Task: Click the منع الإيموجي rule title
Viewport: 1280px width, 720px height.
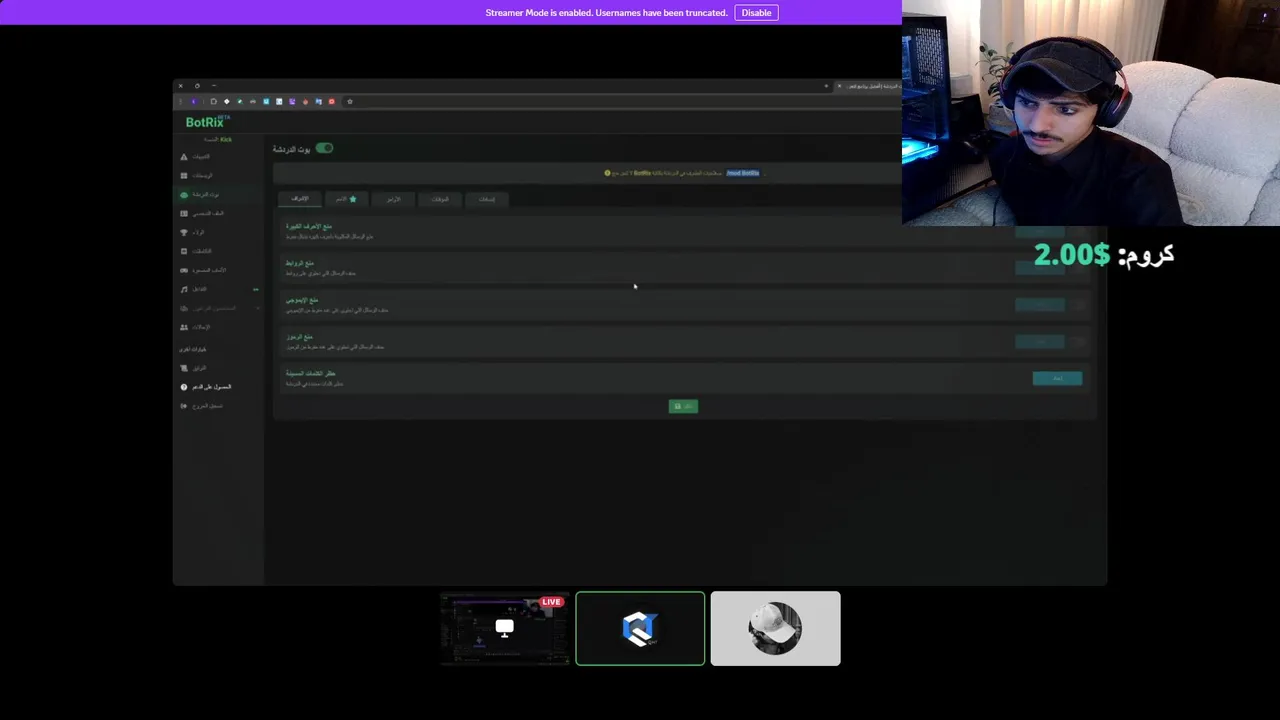Action: click(x=303, y=300)
